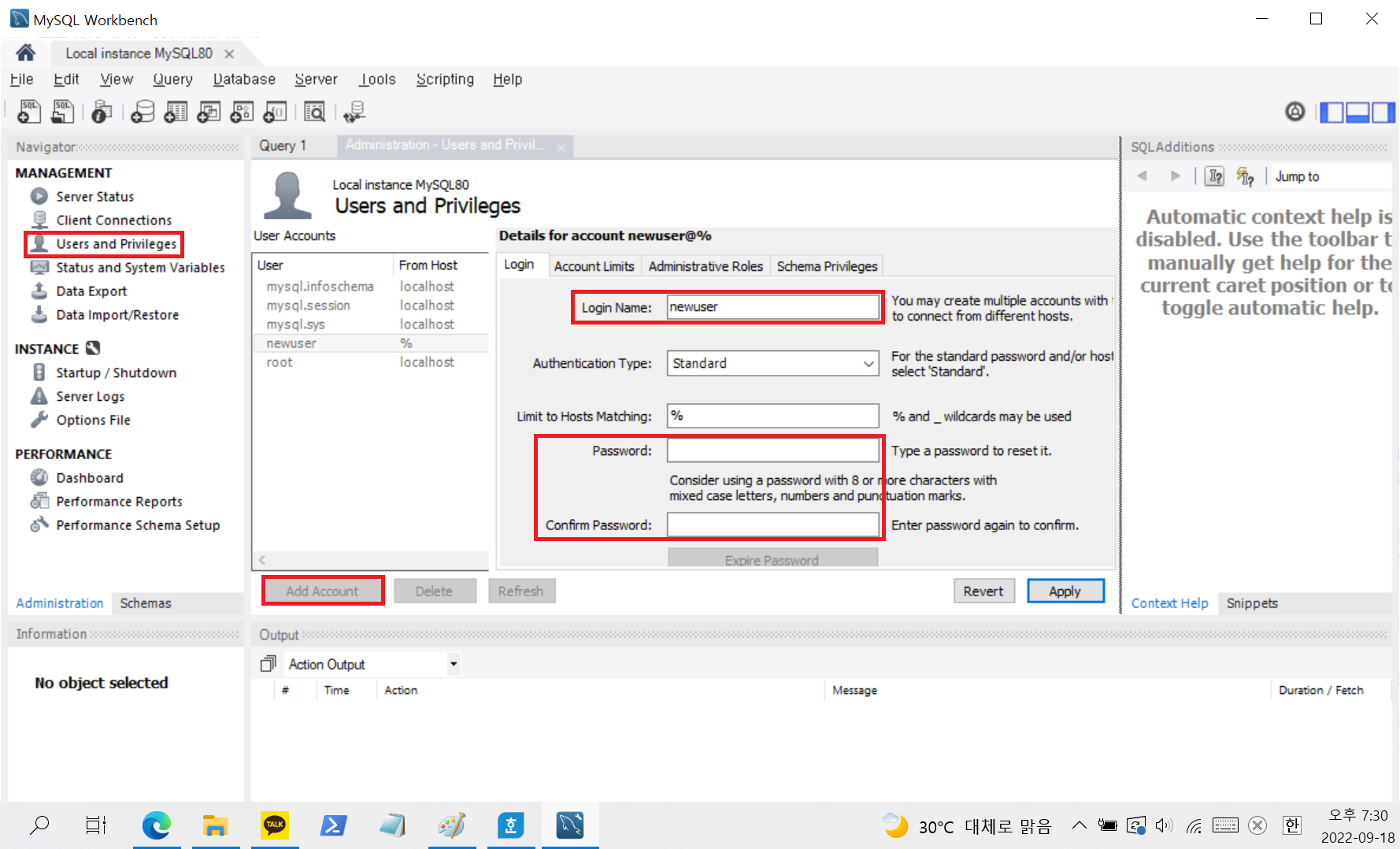The height and width of the screenshot is (849, 1400).
Task: Open Workbench preferences gear icon
Action: (x=1295, y=112)
